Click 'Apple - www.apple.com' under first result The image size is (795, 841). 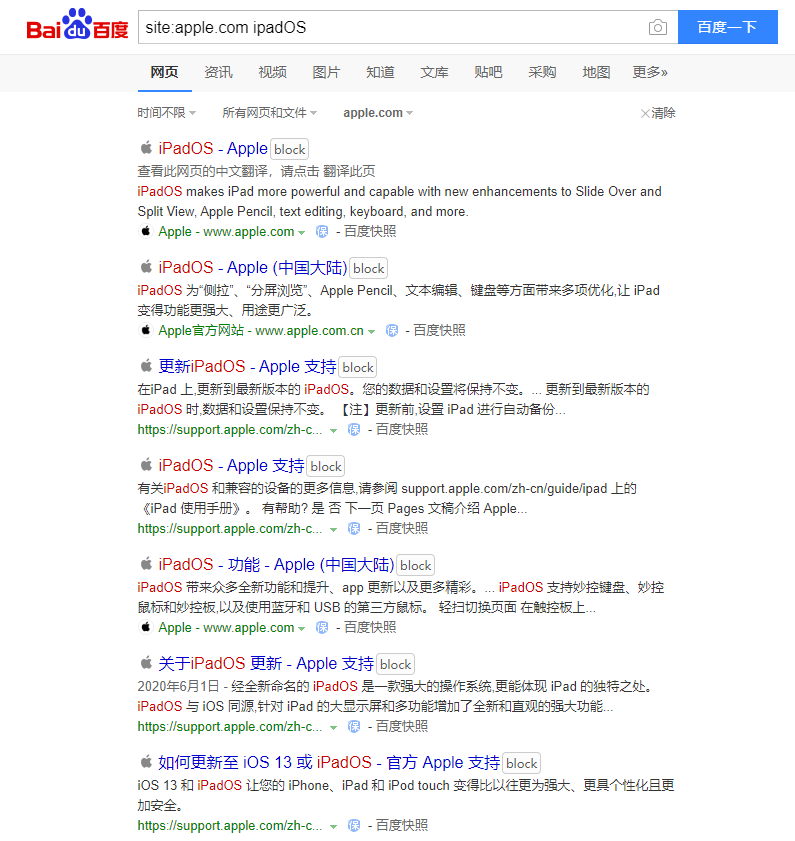pyautogui.click(x=226, y=232)
